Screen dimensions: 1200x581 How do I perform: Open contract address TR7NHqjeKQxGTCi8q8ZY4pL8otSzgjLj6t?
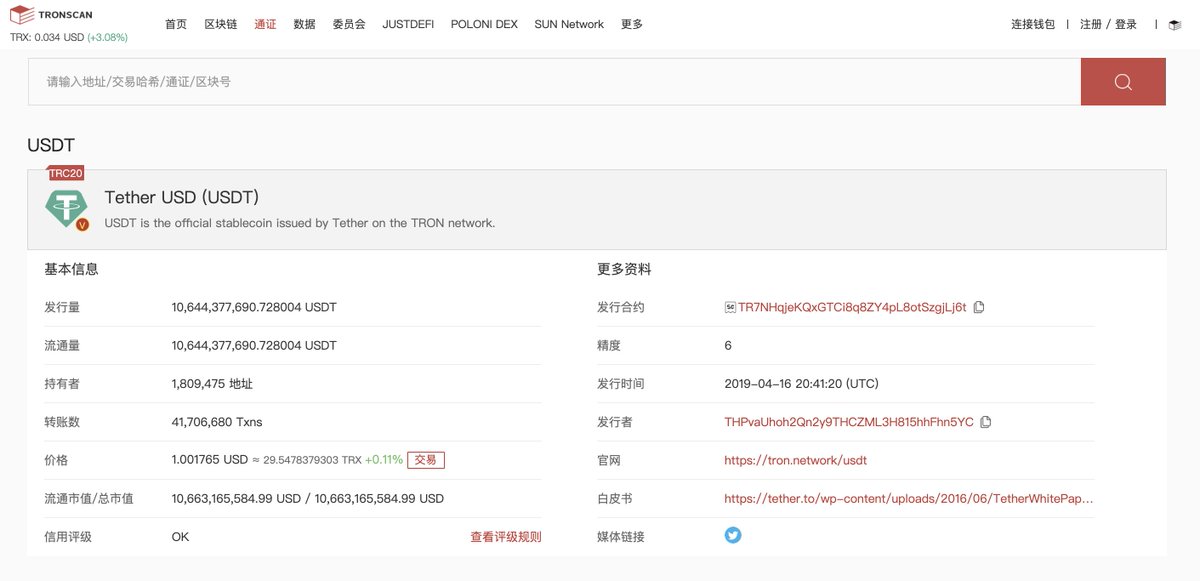852,307
